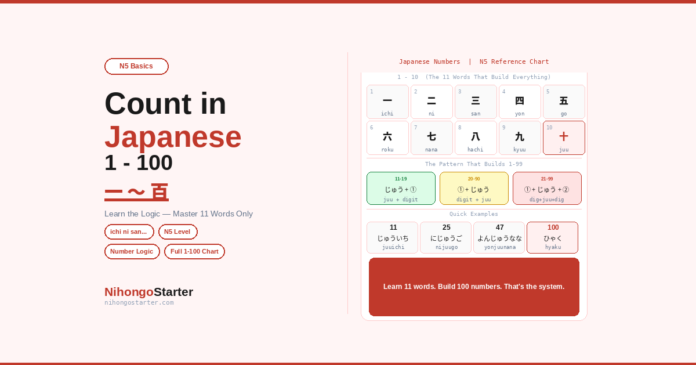This screenshot has height=365, width=696.
Task: Select number card 2 'ni'
Action: point(431,102)
